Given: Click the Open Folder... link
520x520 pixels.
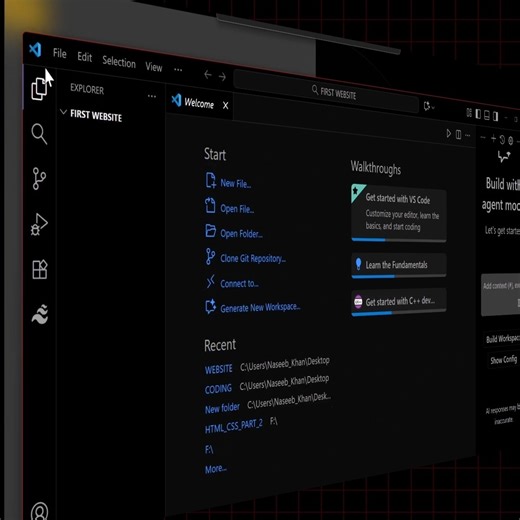Looking at the screenshot, I should click(x=241, y=234).
